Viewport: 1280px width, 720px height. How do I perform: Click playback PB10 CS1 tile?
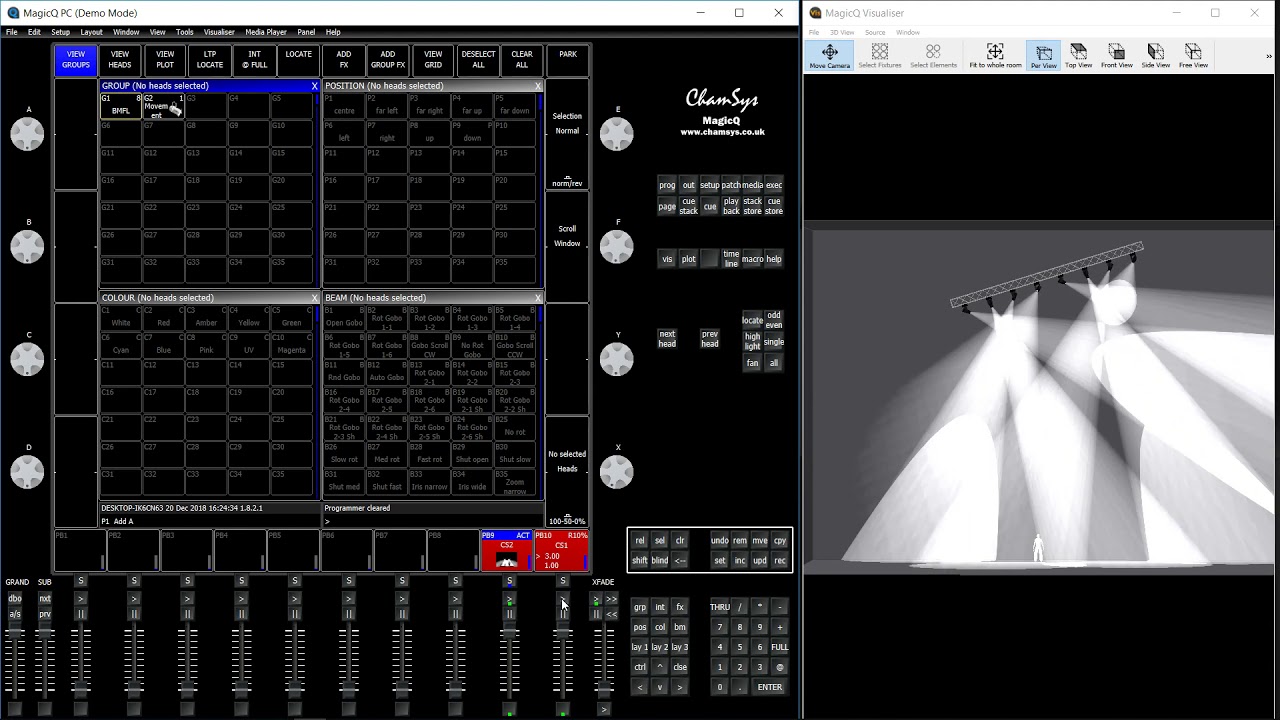(x=561, y=551)
